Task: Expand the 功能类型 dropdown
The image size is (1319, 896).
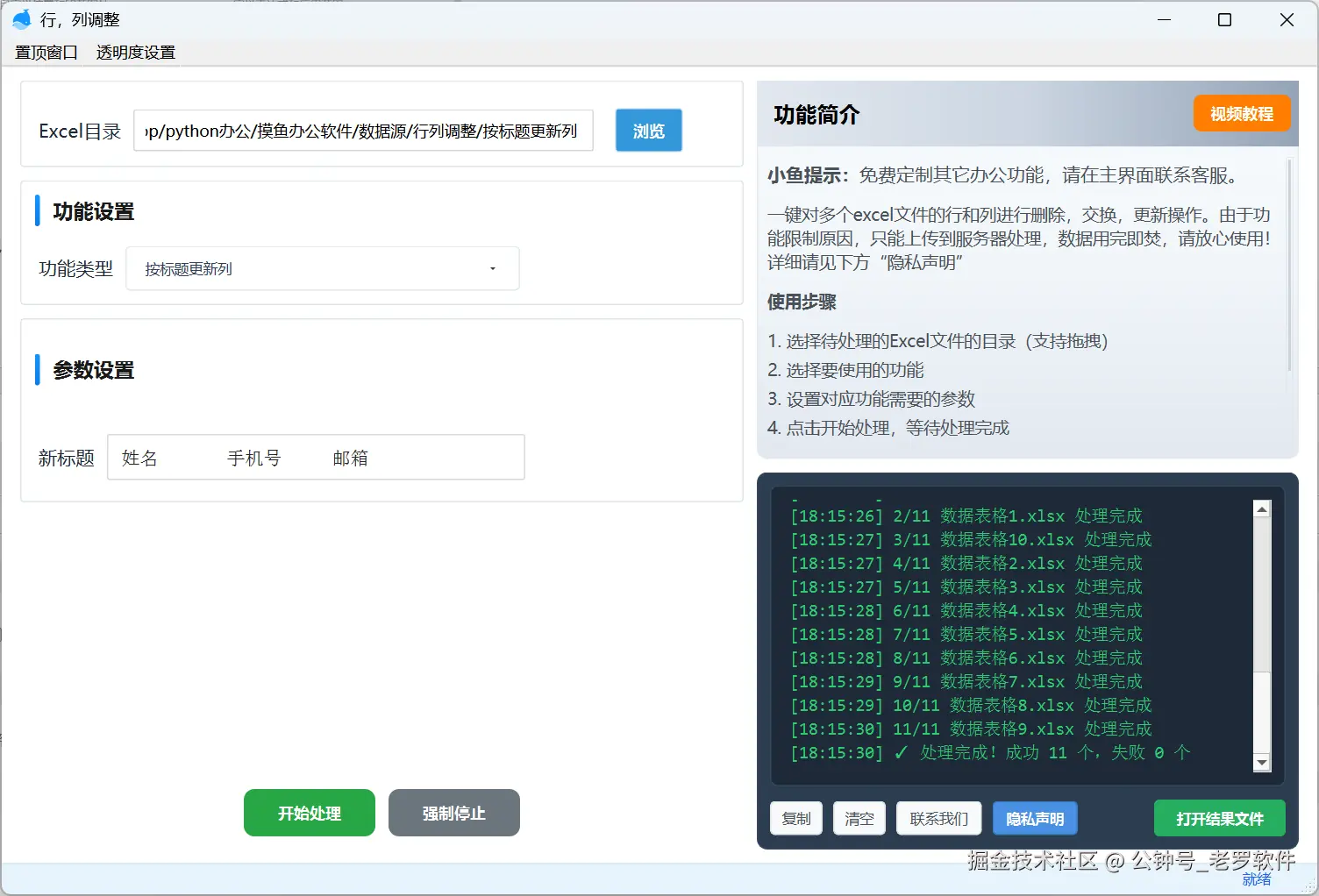Action: pyautogui.click(x=323, y=268)
